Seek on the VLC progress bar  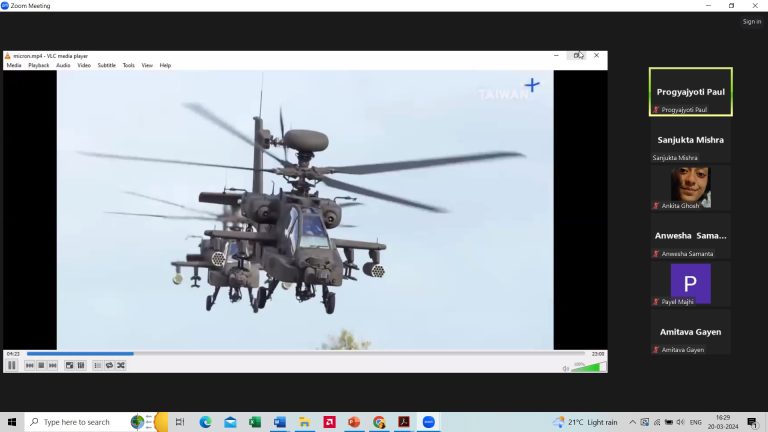pos(306,354)
